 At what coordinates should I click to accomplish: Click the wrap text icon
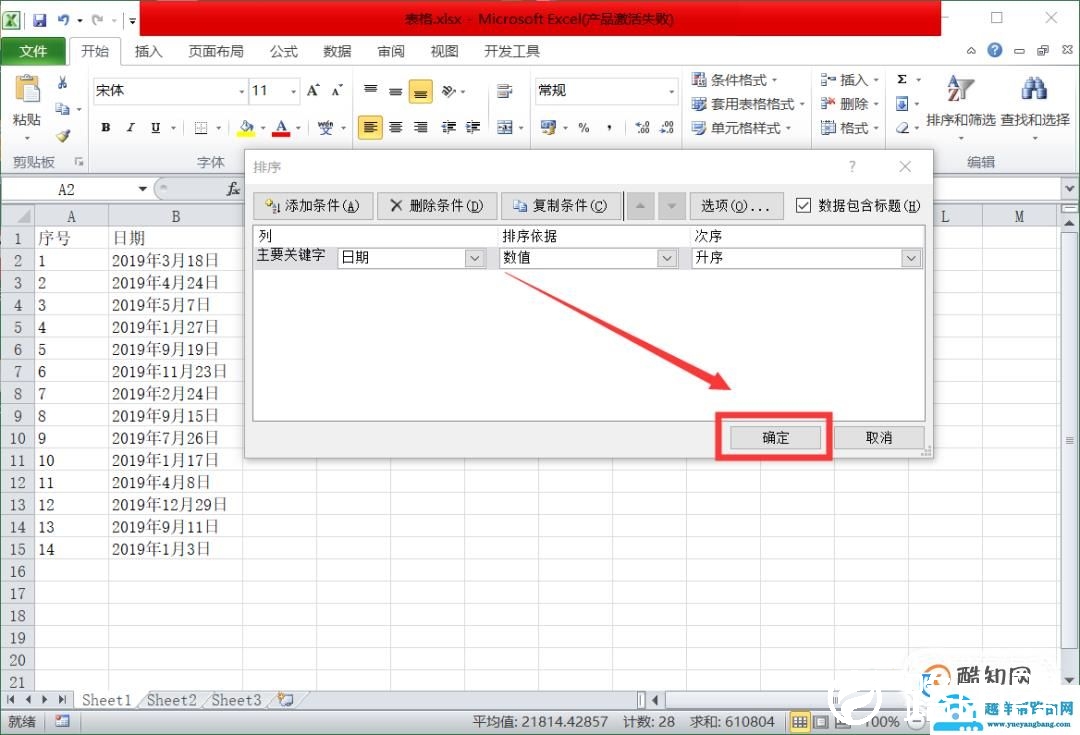click(504, 91)
